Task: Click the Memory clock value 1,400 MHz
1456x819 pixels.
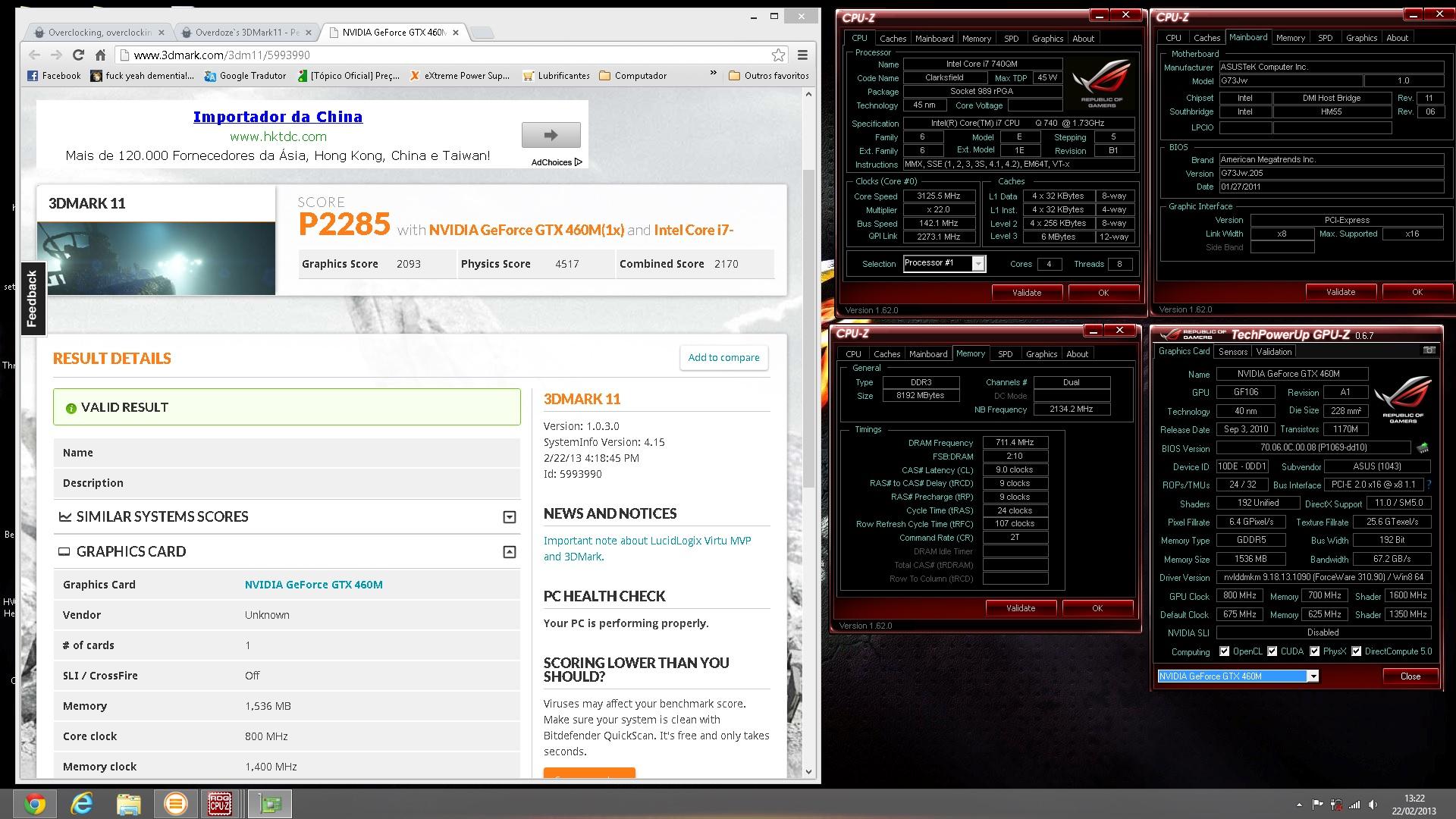Action: (x=271, y=767)
